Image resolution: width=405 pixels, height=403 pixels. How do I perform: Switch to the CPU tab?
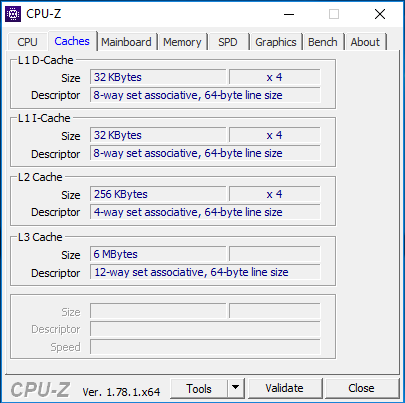tap(27, 42)
